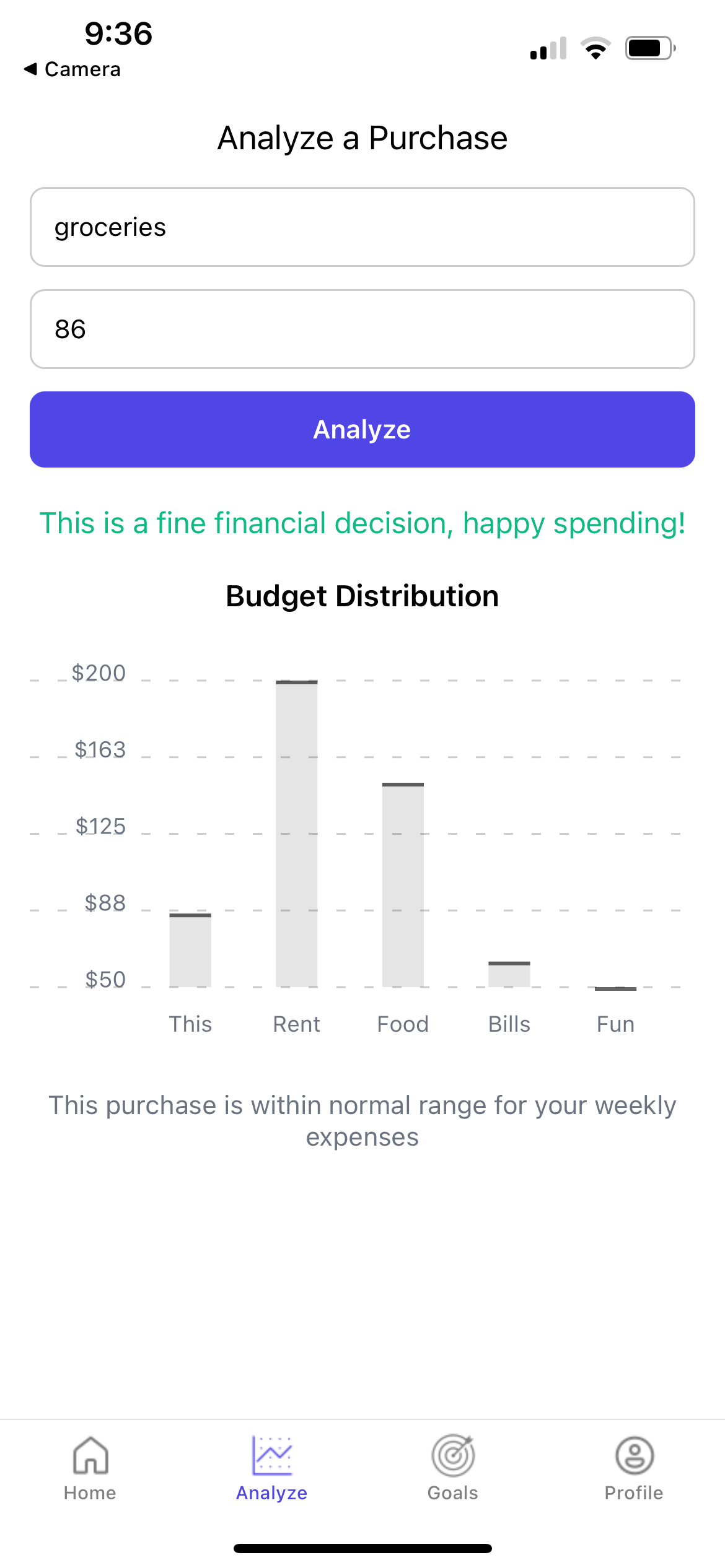Tap the $200 axis label

(x=99, y=673)
